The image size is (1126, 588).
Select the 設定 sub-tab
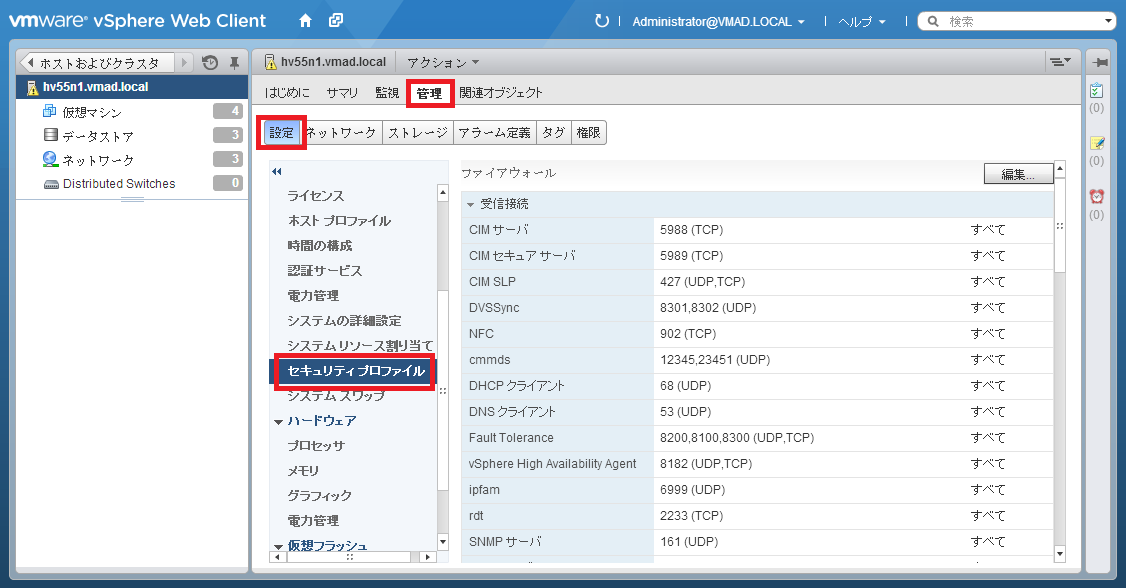click(x=282, y=133)
